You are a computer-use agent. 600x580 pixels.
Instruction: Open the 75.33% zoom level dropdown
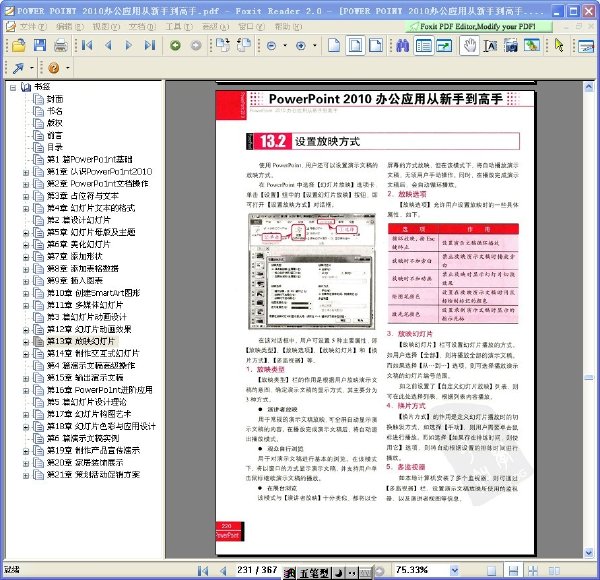454,570
